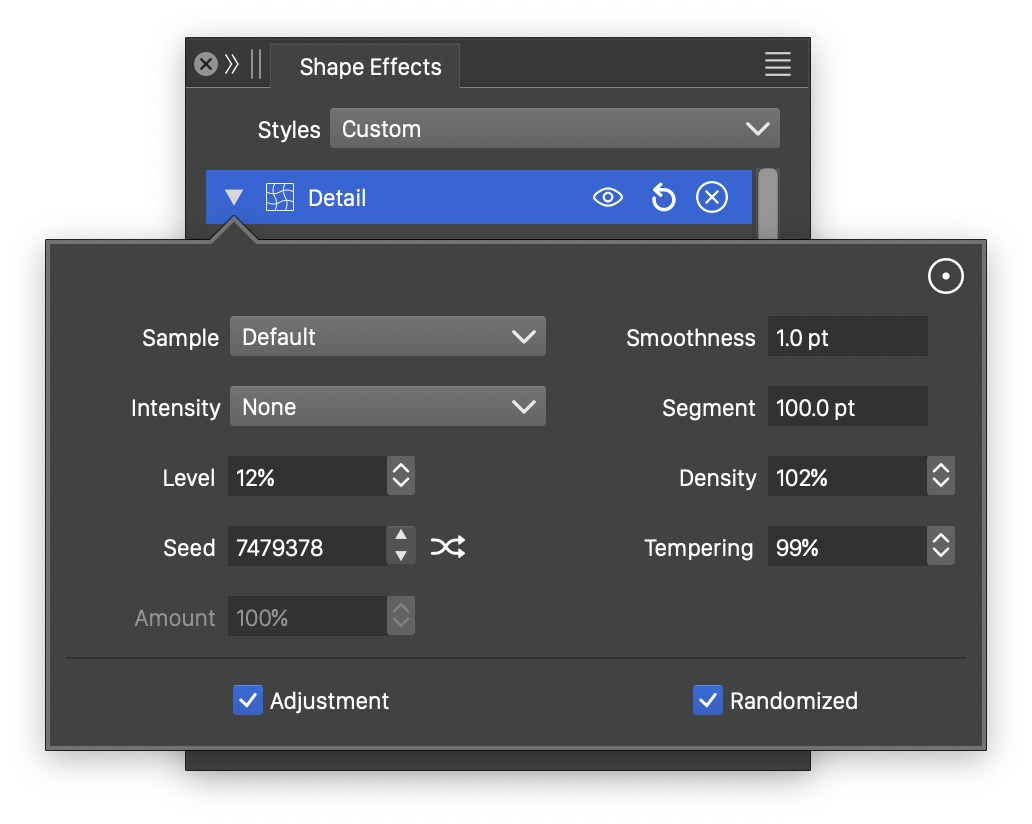Click the double chevron collapse panel icon

pos(232,65)
